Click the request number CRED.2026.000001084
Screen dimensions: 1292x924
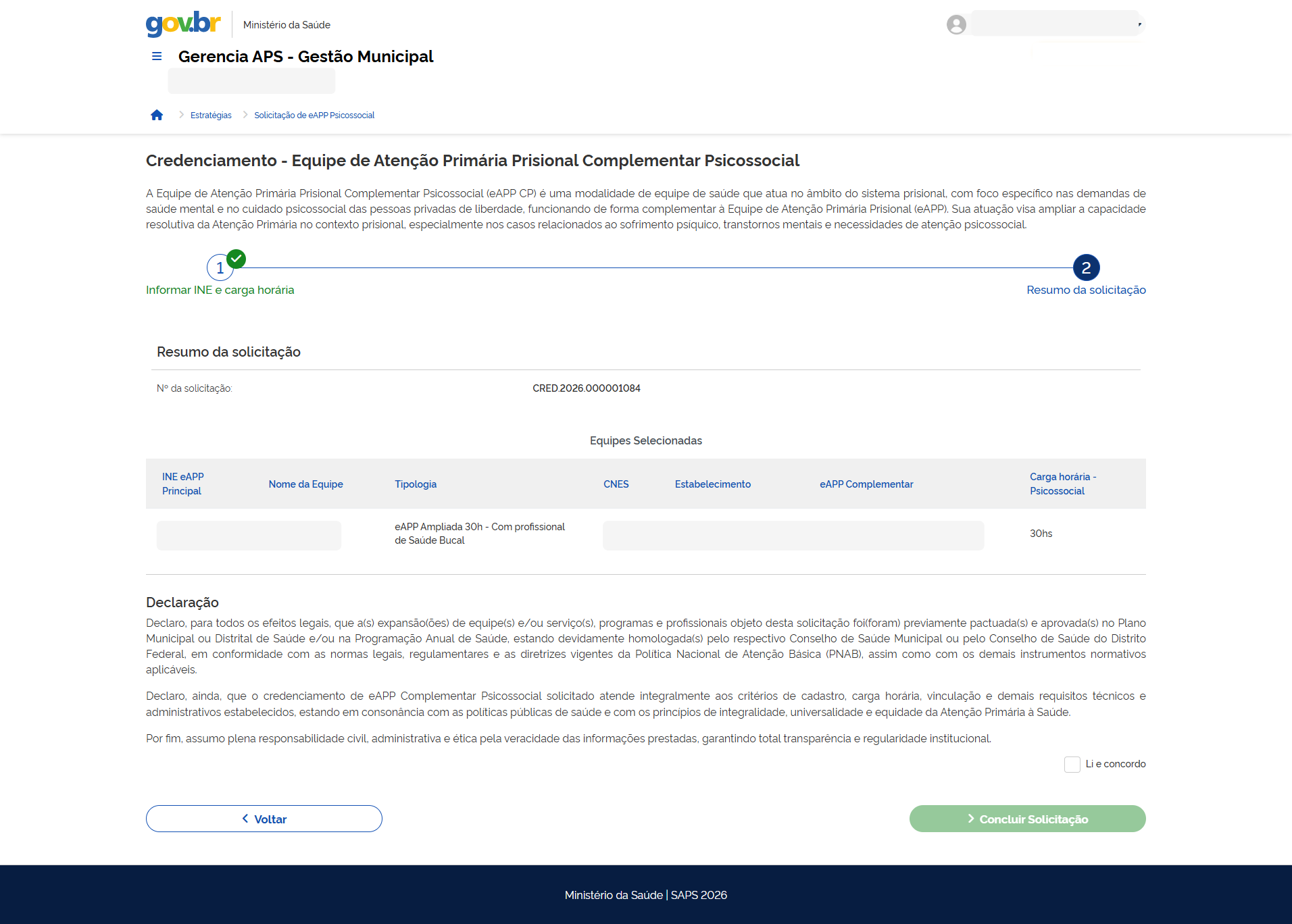(586, 388)
